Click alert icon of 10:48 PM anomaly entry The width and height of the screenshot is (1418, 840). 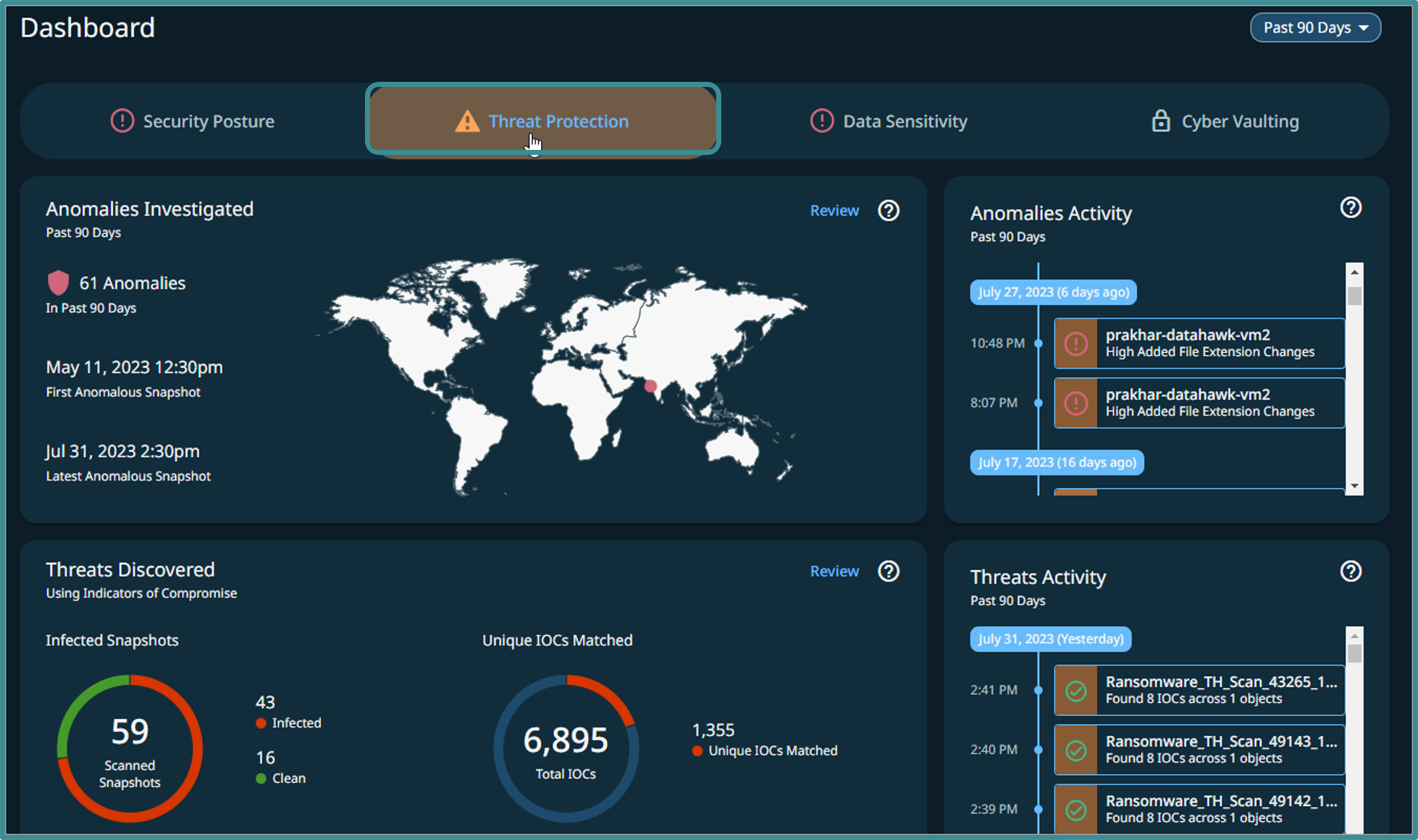(x=1076, y=343)
